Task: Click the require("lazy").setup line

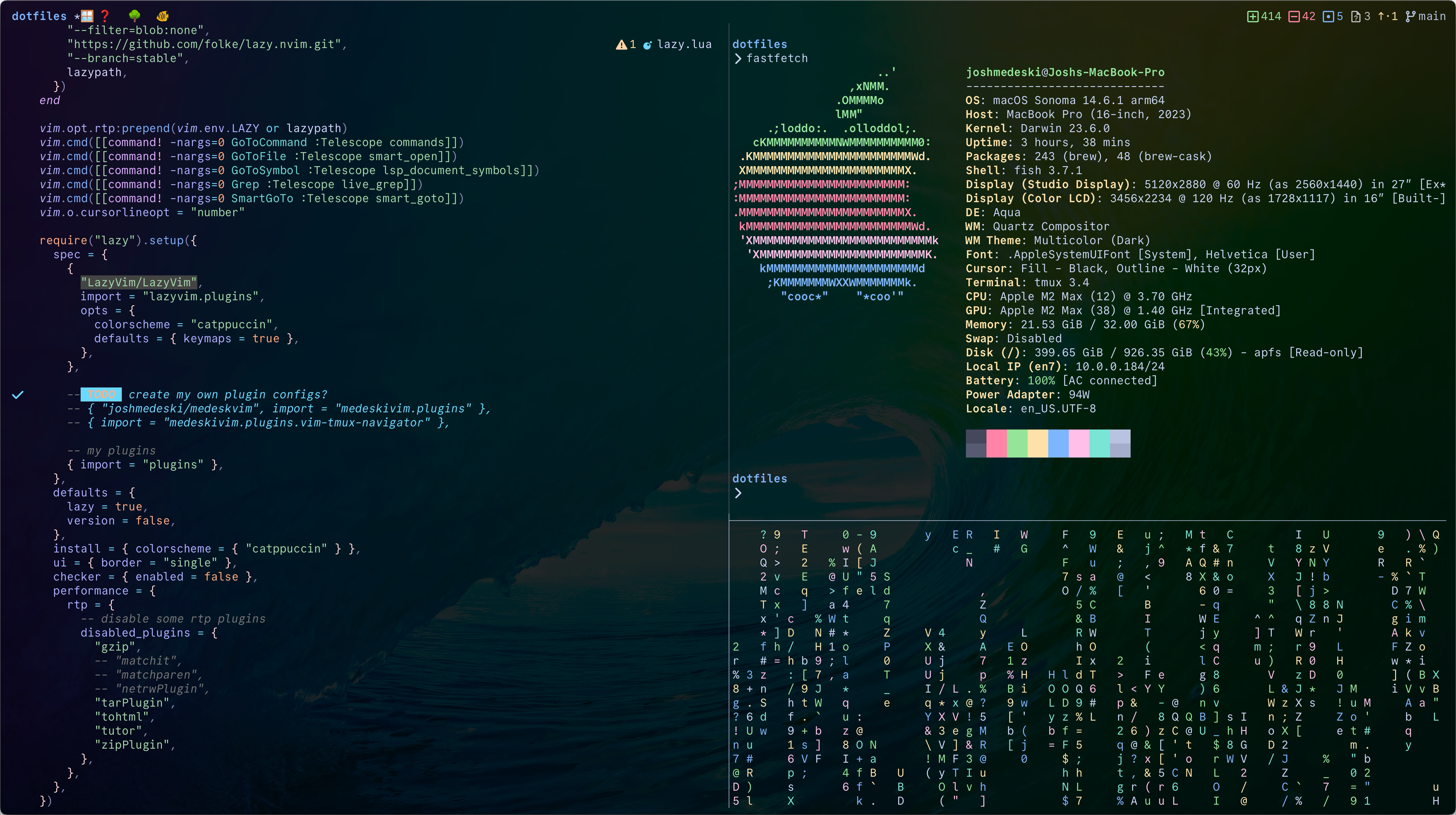Action: 118,240
